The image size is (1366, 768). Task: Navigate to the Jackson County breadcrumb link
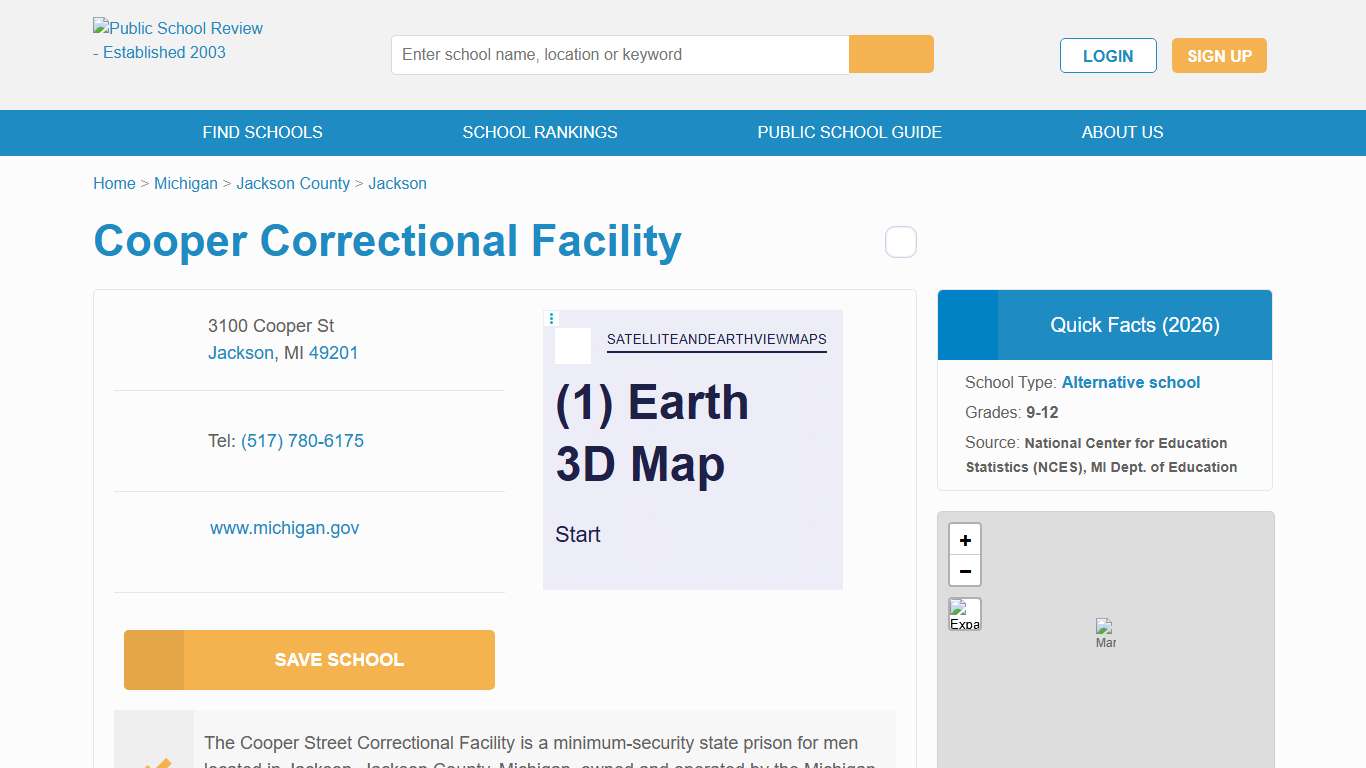point(293,183)
